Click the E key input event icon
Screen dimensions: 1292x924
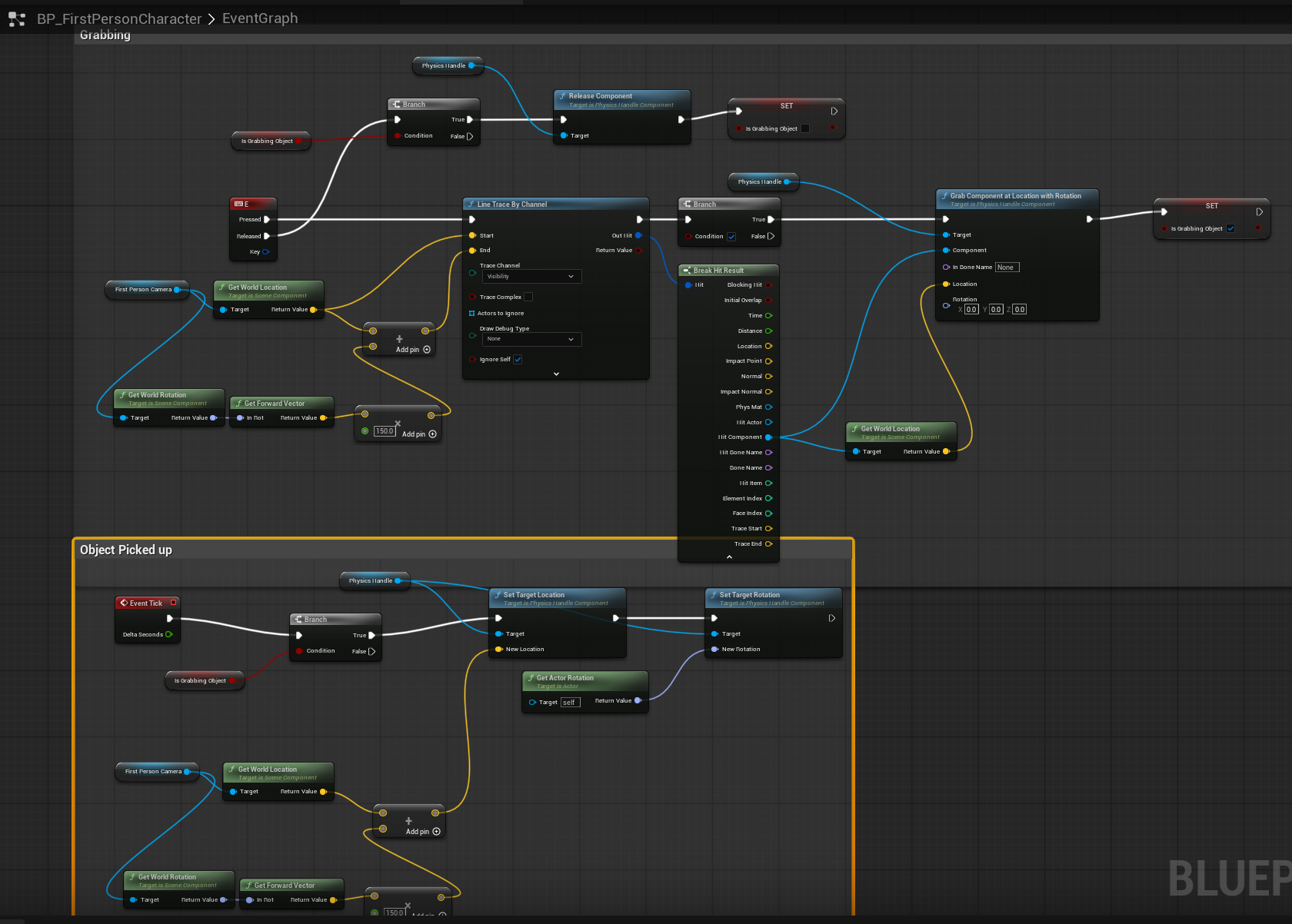pos(238,204)
